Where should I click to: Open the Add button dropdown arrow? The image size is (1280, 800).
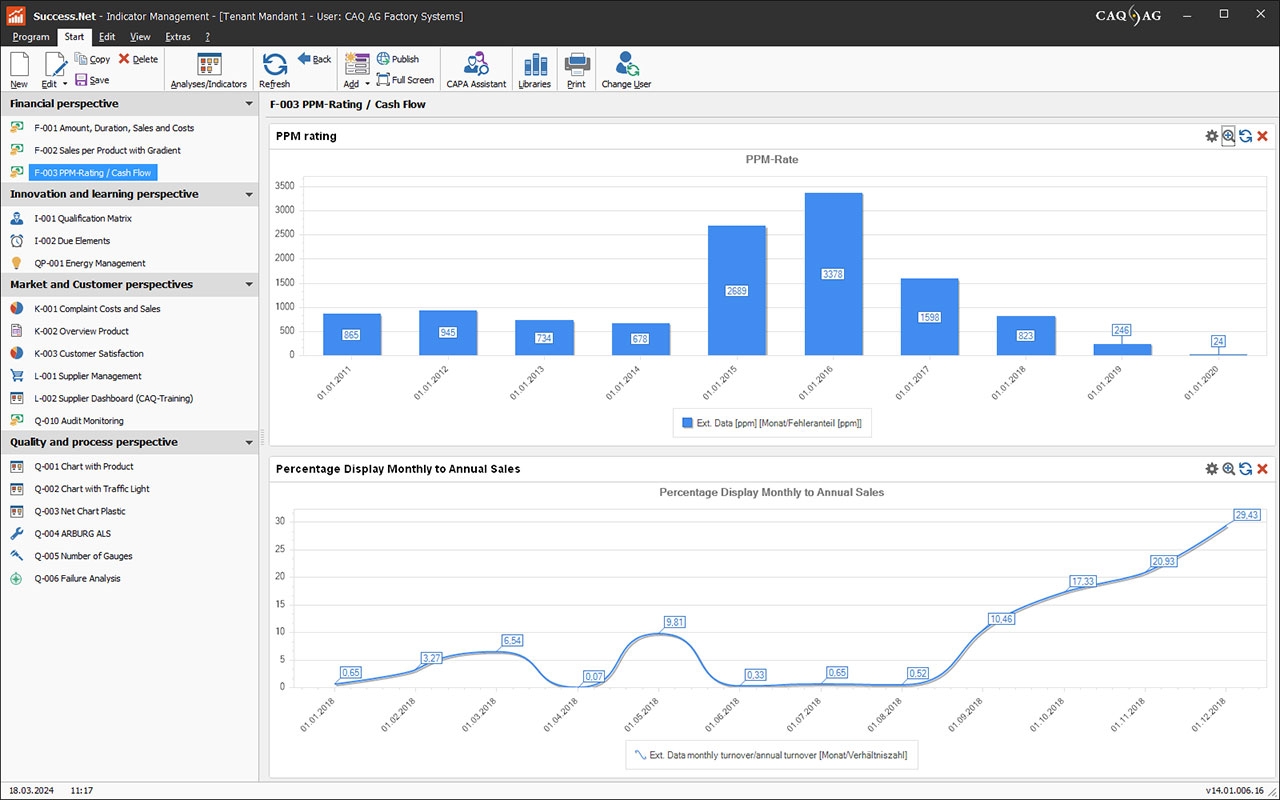(367, 84)
